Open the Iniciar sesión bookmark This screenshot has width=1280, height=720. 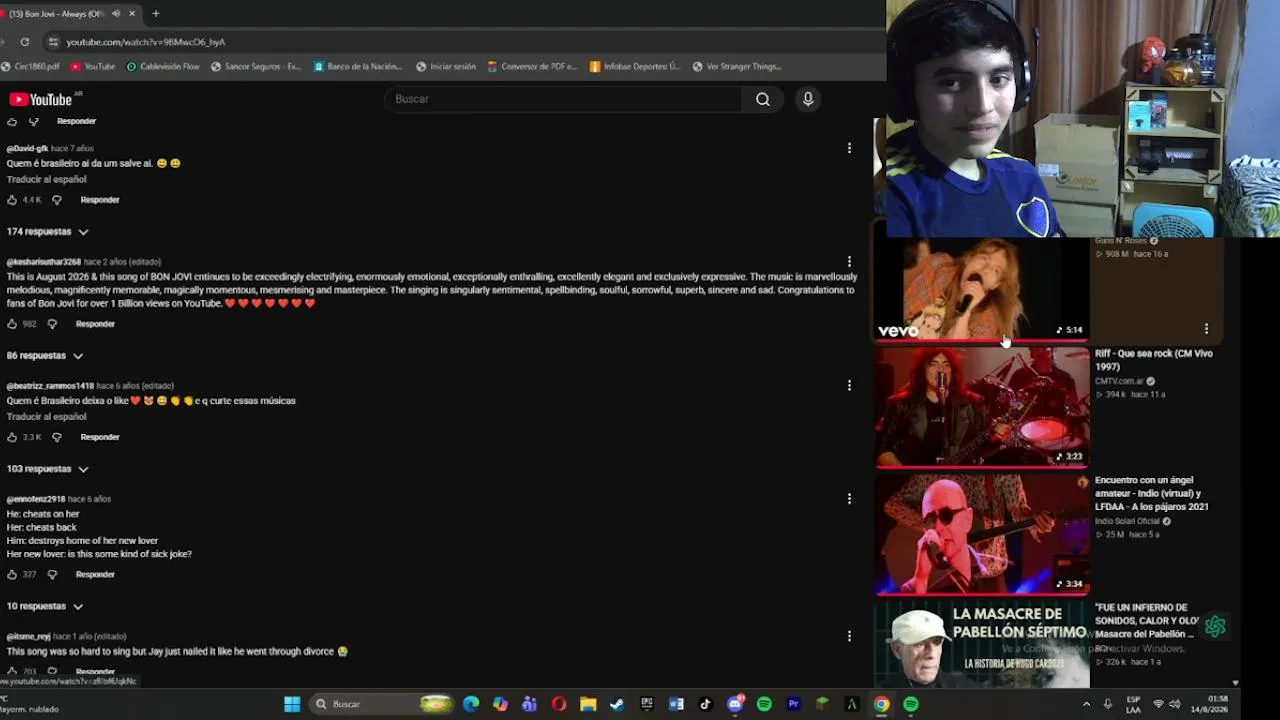(x=446, y=67)
